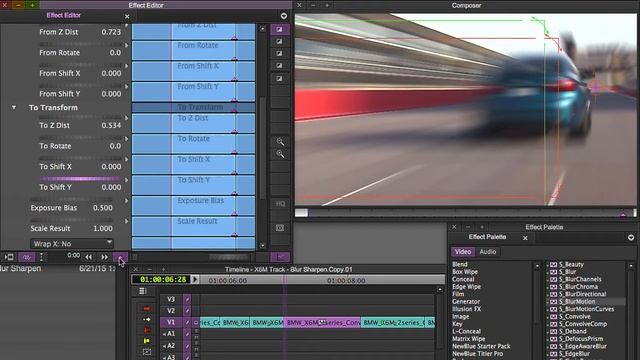Toggle V2 track monitor button
The height and width of the screenshot is (360, 640).
click(187, 311)
